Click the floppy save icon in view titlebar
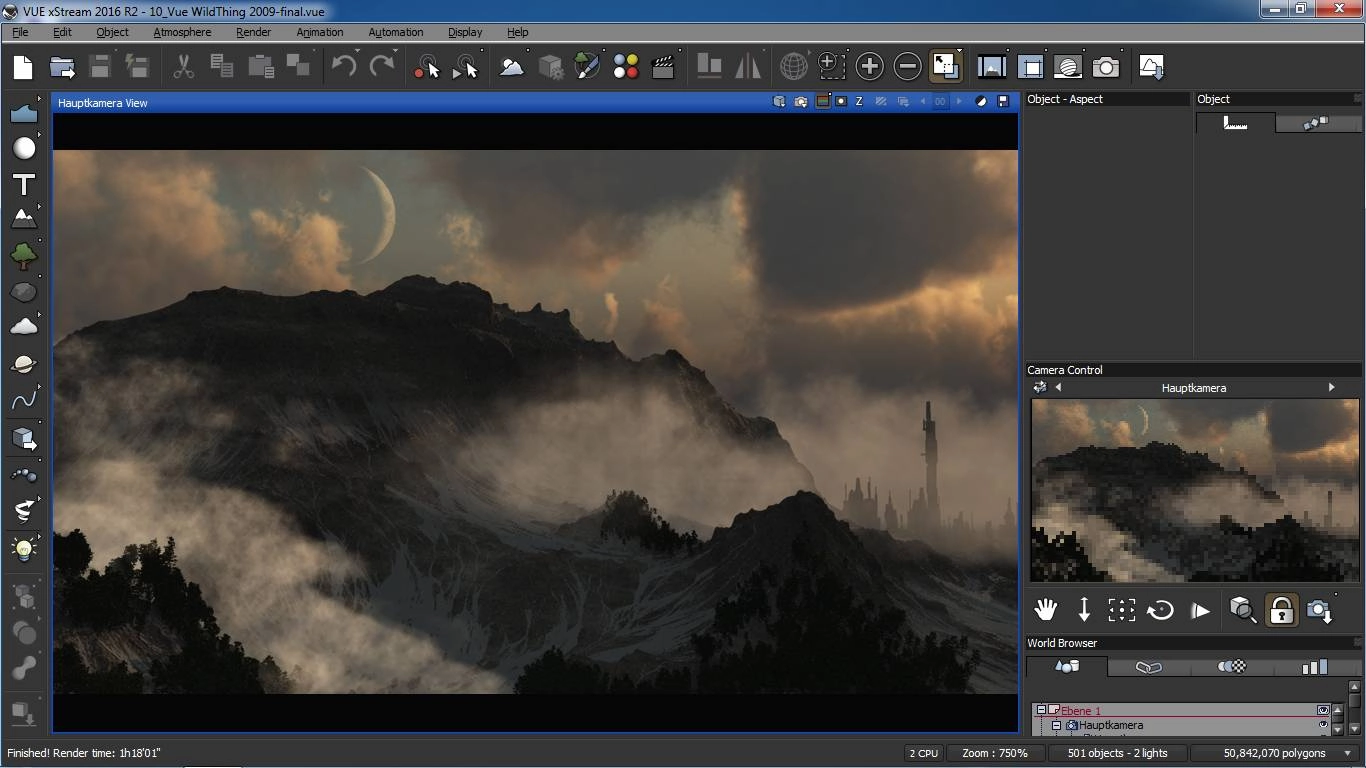The height and width of the screenshot is (768, 1366). point(1003,102)
